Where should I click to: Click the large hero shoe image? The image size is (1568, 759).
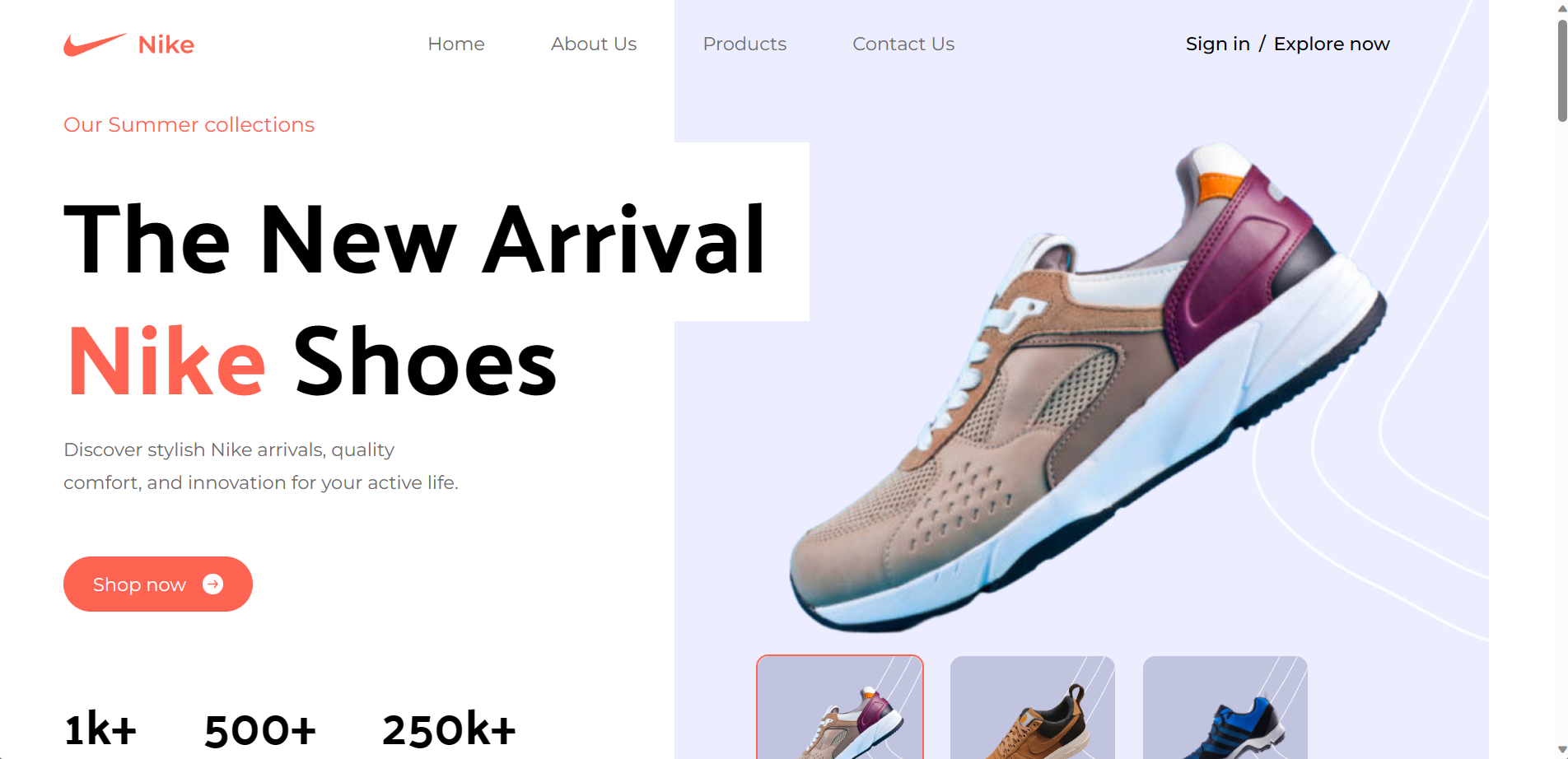1087,387
